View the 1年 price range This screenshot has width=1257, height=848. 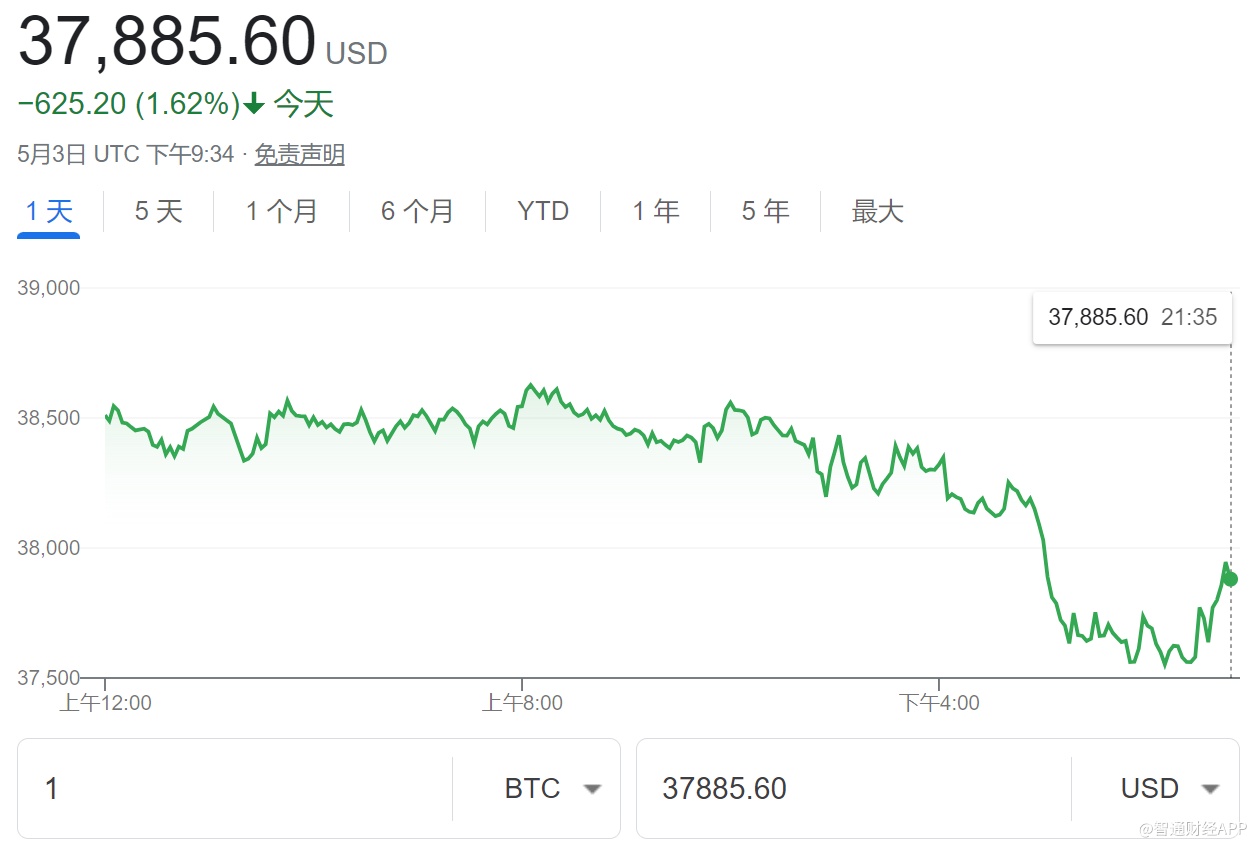point(655,211)
